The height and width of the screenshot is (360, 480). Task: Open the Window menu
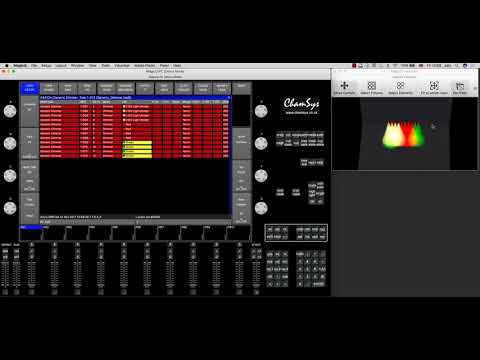[x=77, y=66]
